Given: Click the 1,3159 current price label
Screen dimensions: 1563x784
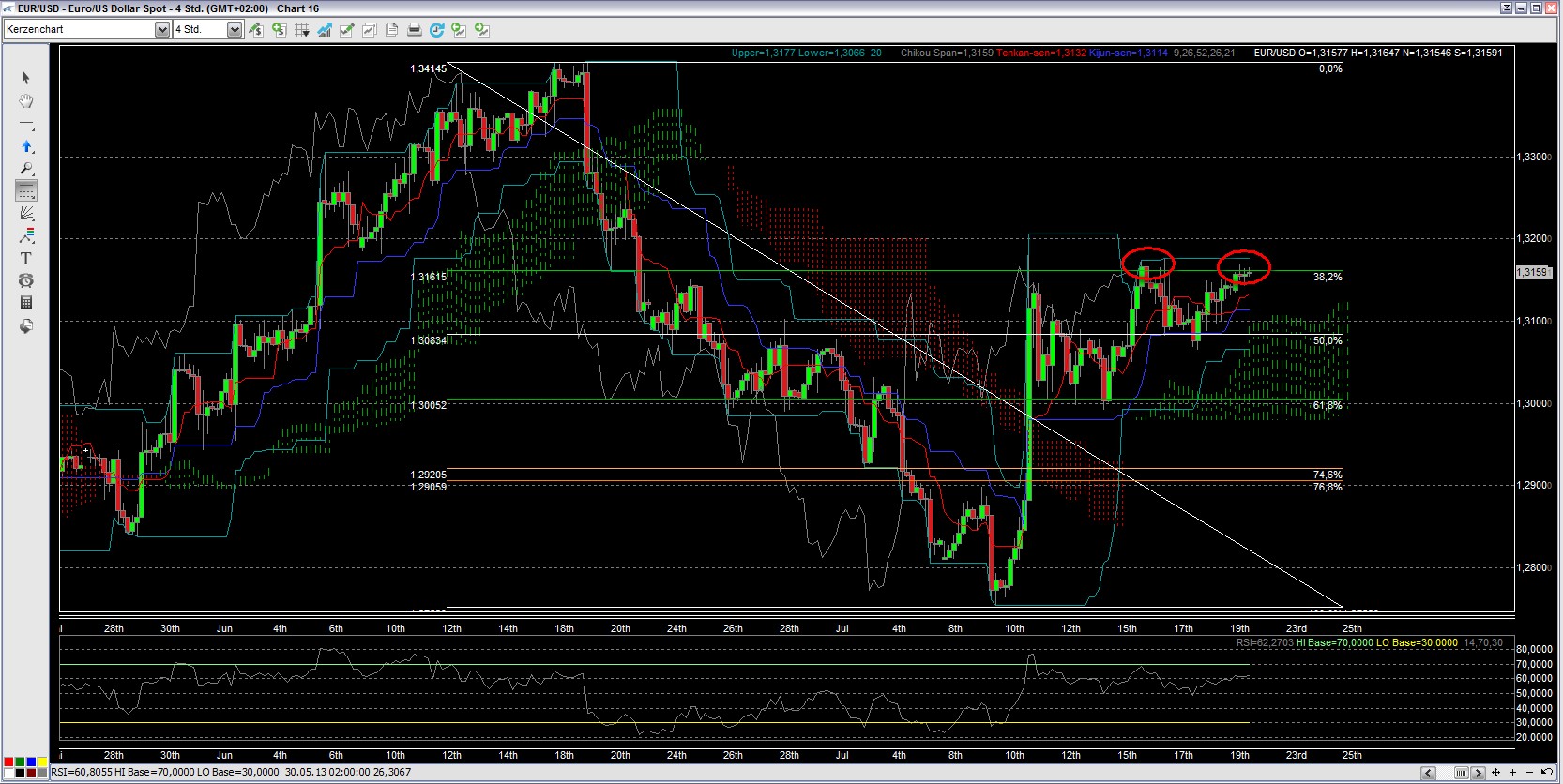Looking at the screenshot, I should (1531, 272).
